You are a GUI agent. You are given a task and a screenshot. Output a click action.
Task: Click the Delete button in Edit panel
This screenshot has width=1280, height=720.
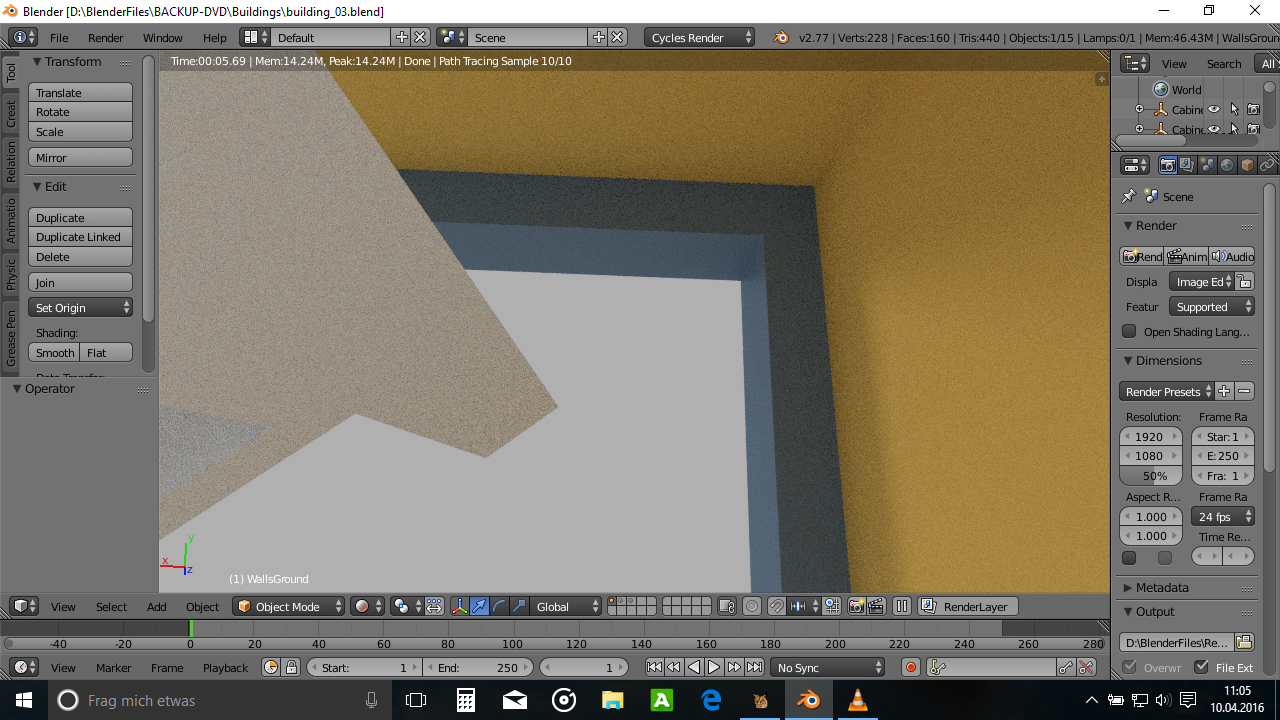(x=80, y=257)
